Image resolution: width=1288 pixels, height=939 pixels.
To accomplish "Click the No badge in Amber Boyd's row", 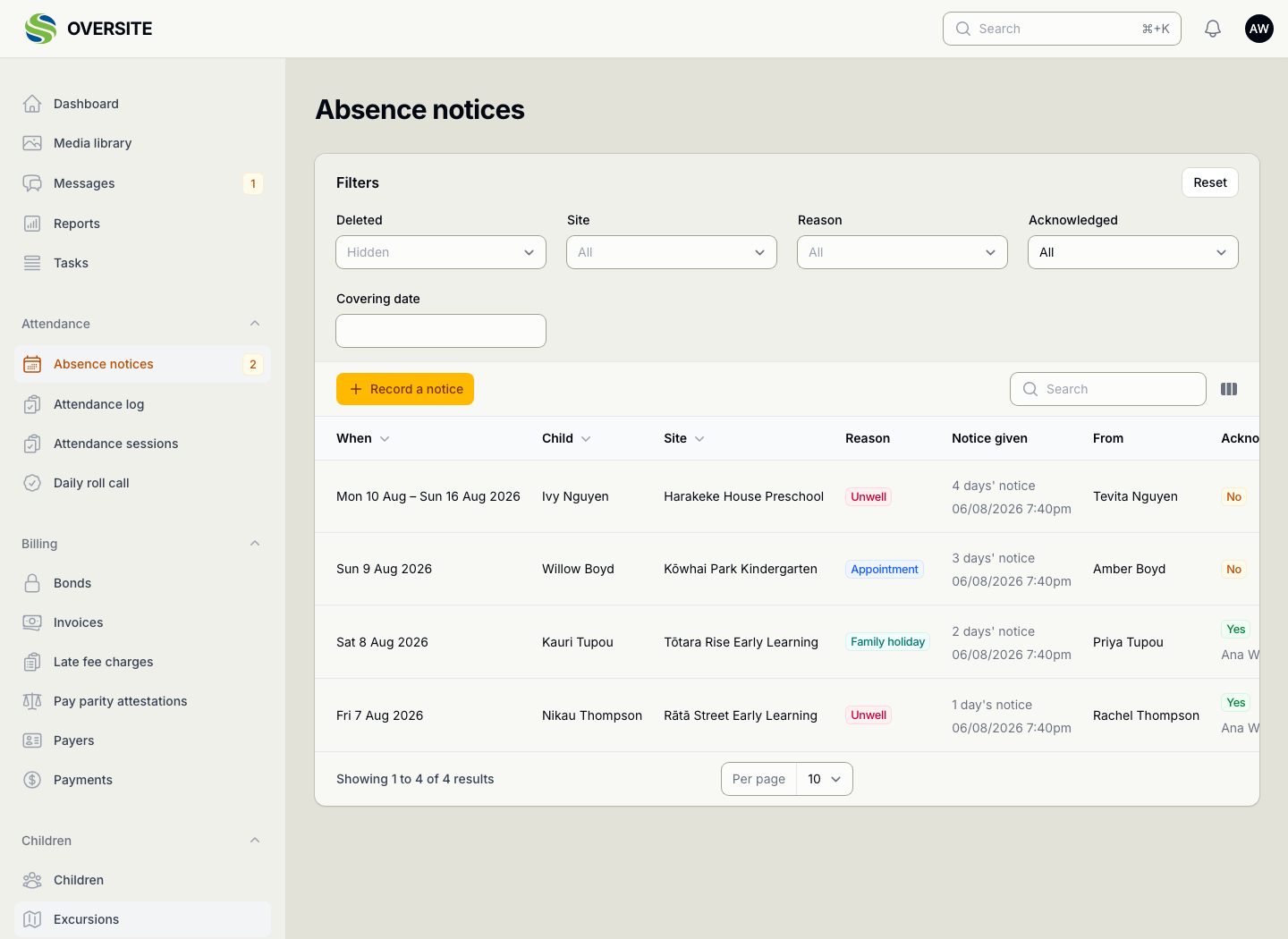I will pos(1234,569).
